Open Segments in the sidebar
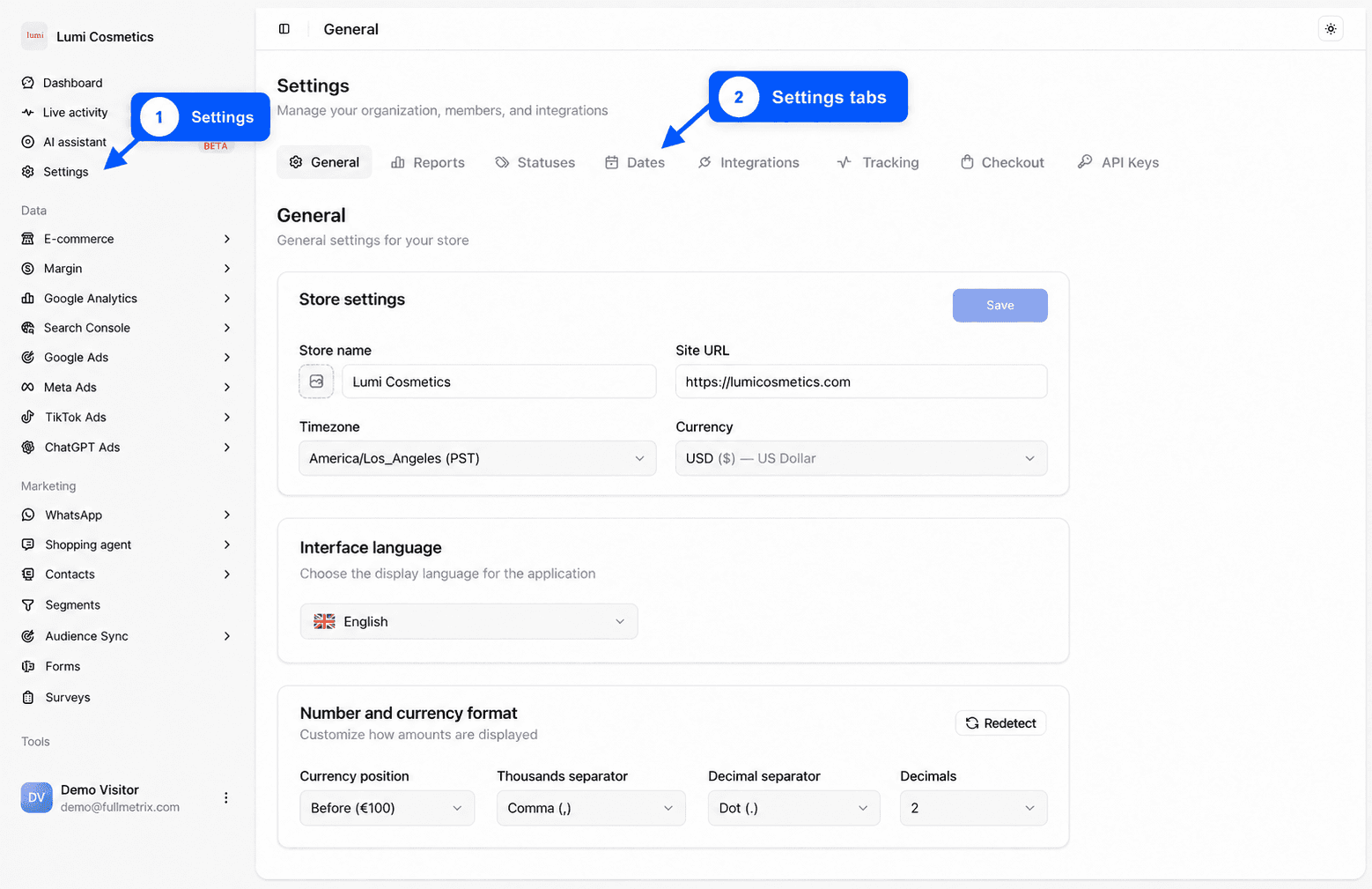This screenshot has height=889, width=1372. [x=72, y=605]
